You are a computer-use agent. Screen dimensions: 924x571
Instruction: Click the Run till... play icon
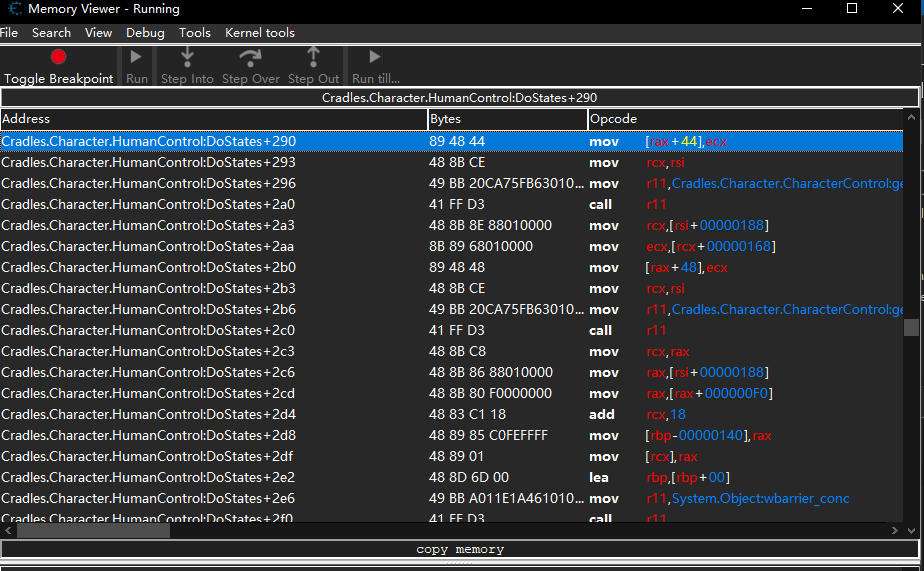pos(375,57)
